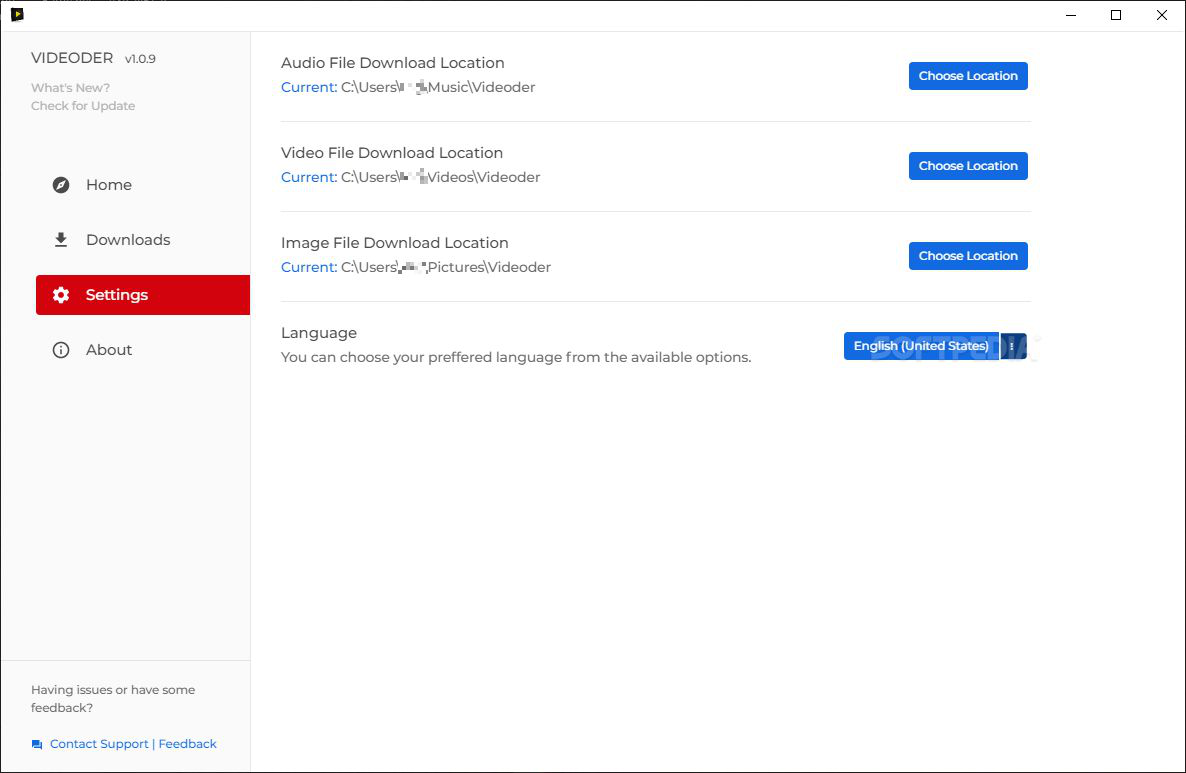Viewport: 1186px width, 773px height.
Task: Open the Contact Support link
Action: coord(99,744)
